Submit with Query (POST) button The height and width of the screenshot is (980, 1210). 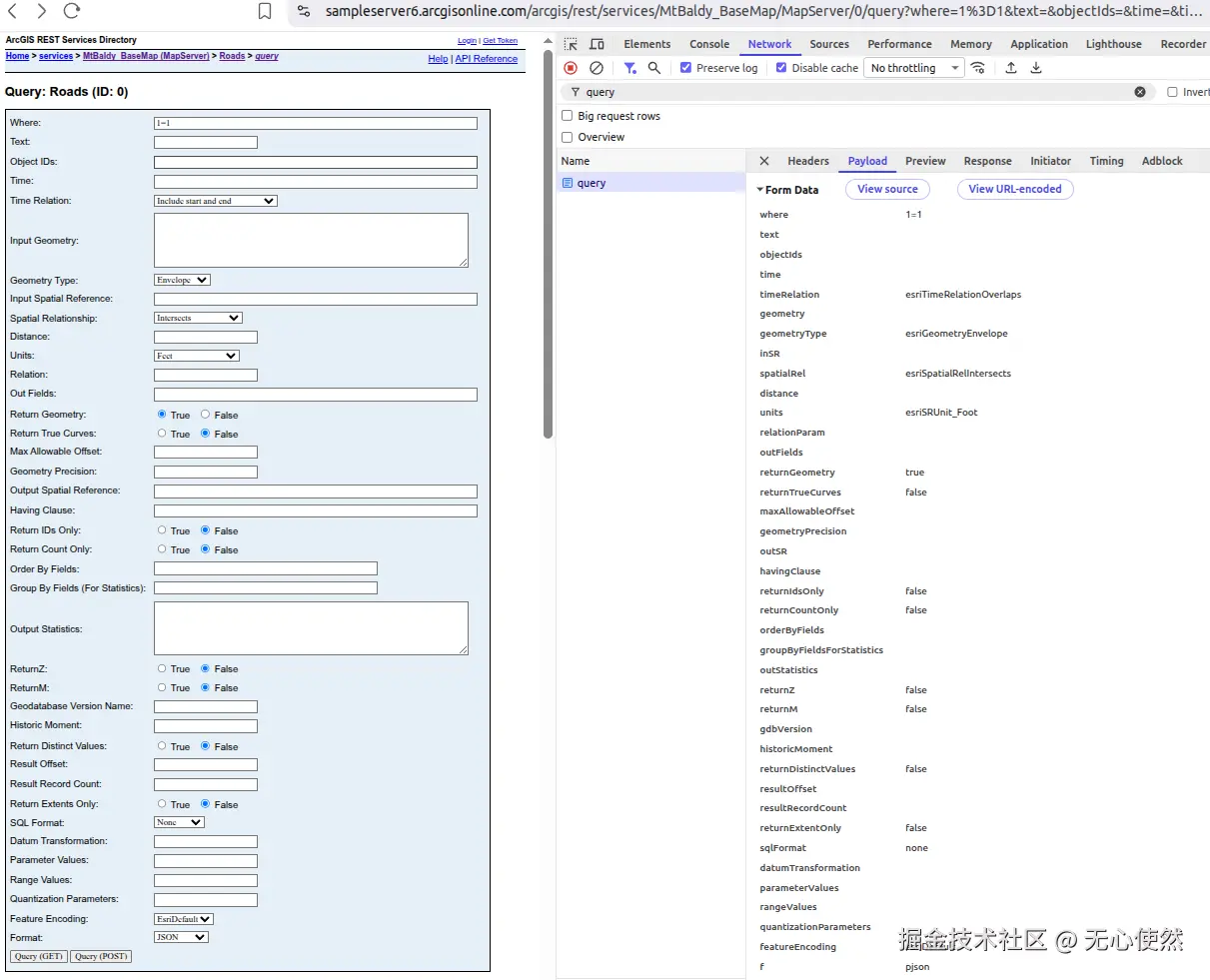click(101, 956)
